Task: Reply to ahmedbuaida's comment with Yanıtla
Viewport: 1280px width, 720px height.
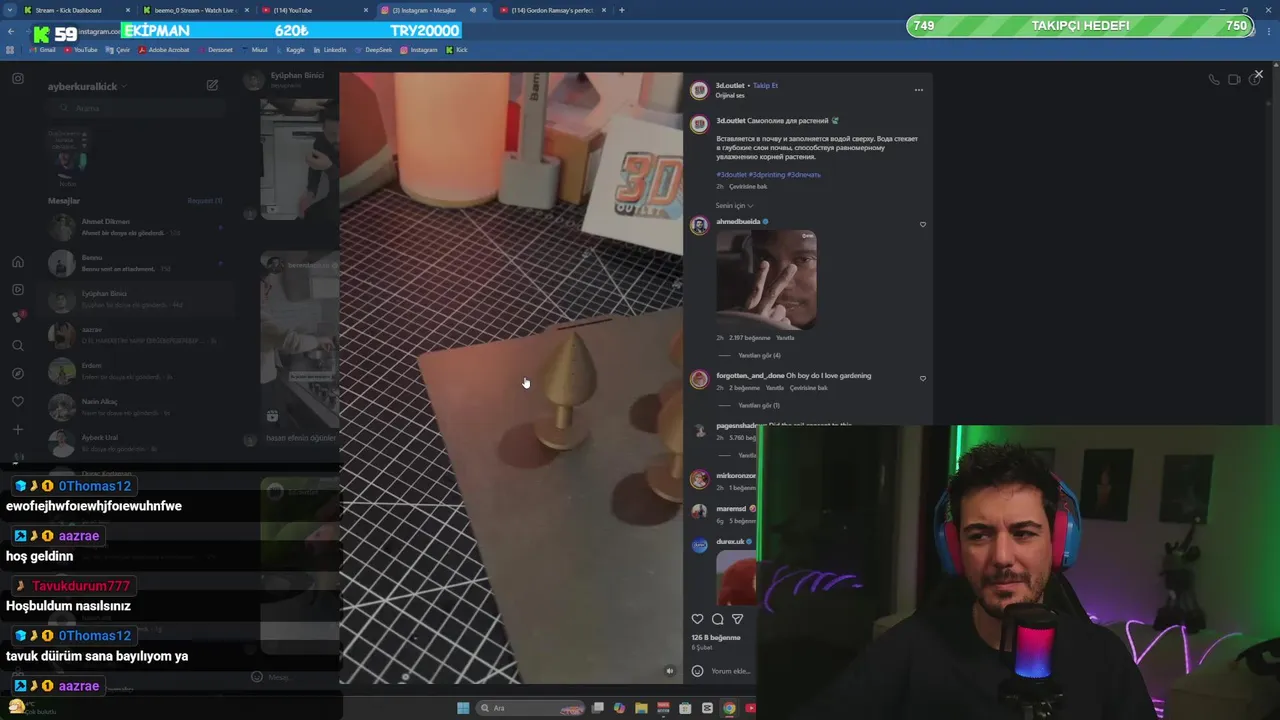Action: pyautogui.click(x=785, y=338)
